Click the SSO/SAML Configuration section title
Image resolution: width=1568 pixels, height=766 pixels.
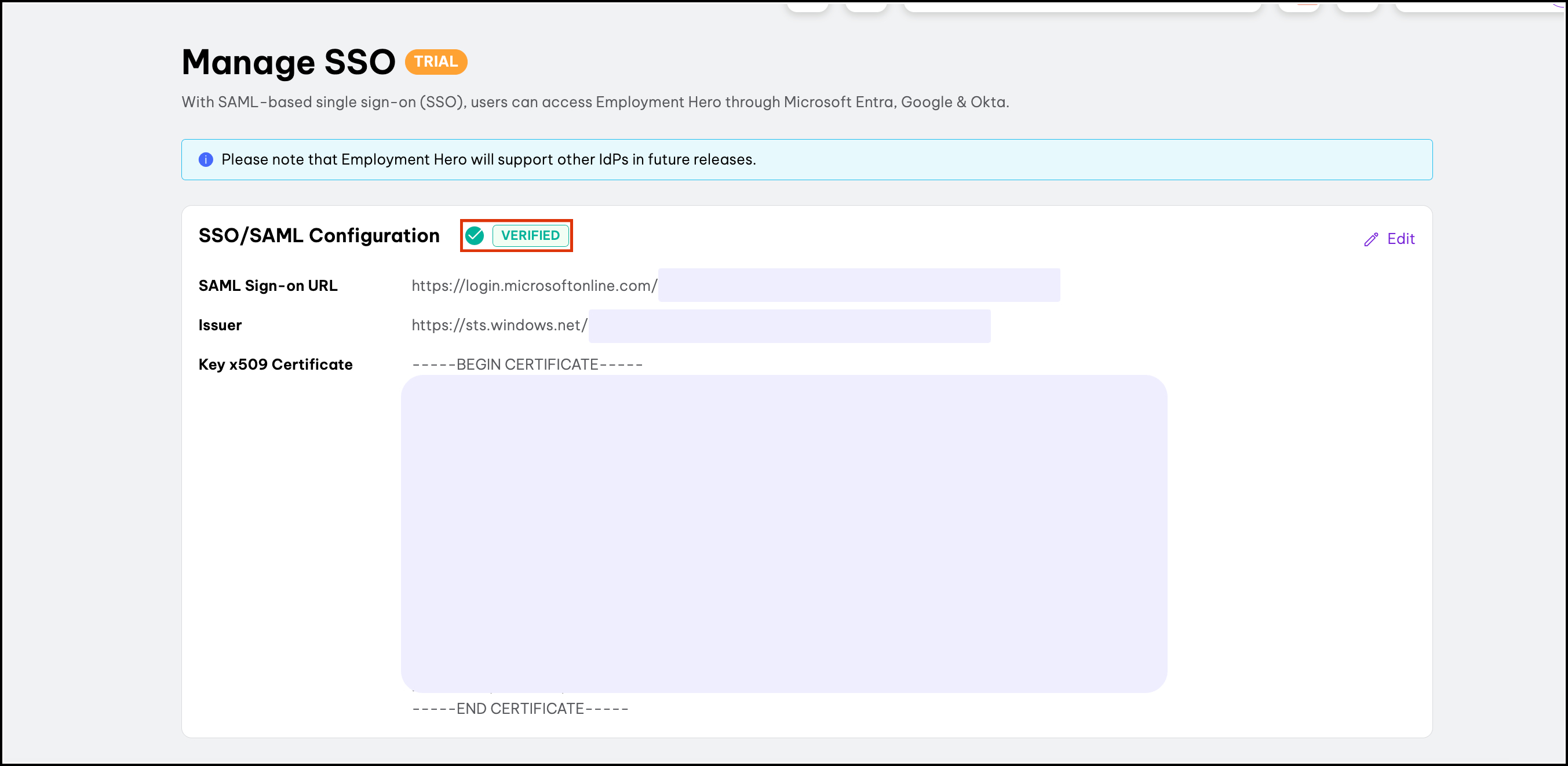319,236
